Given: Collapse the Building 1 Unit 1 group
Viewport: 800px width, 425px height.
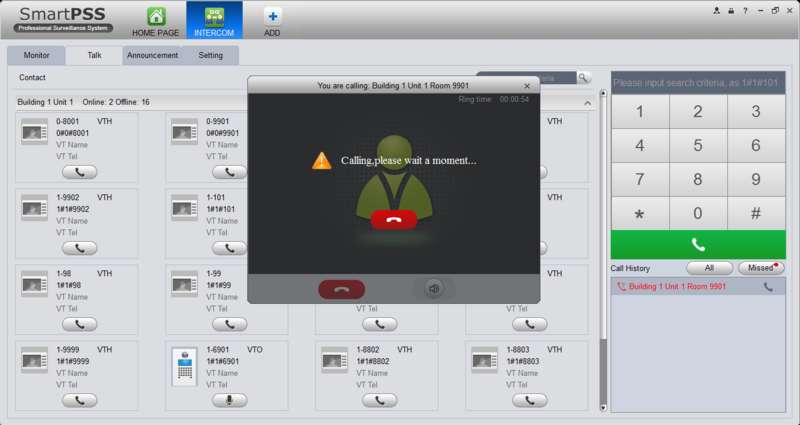Looking at the screenshot, I should point(587,103).
